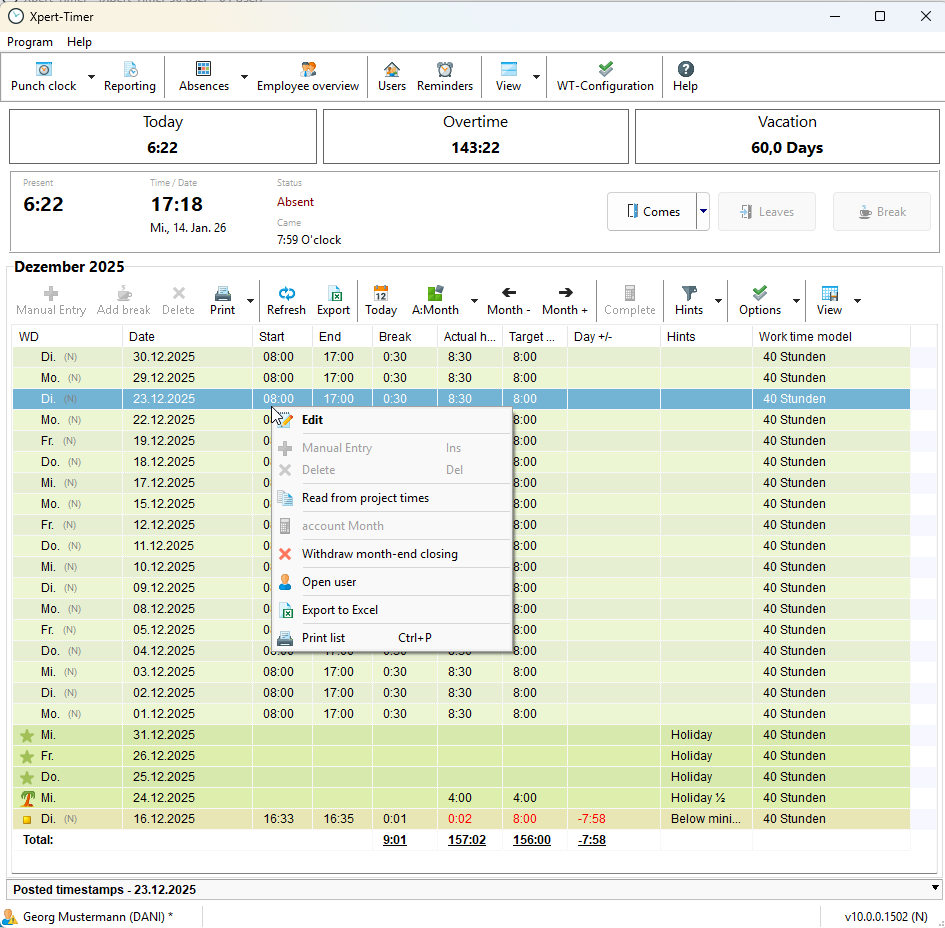Open WT-Configuration settings

click(x=605, y=76)
